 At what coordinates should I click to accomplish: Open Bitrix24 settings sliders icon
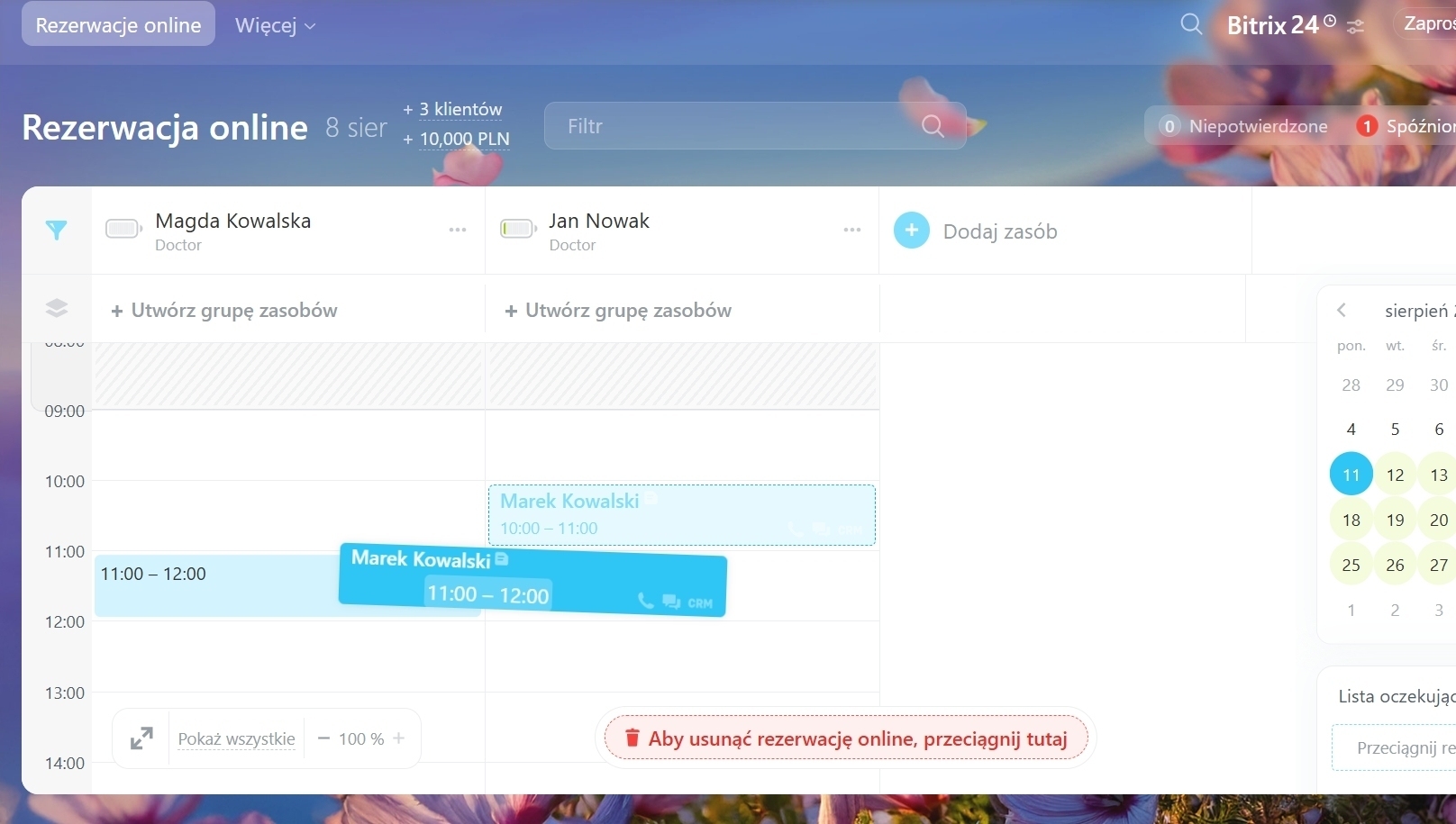tap(1356, 27)
